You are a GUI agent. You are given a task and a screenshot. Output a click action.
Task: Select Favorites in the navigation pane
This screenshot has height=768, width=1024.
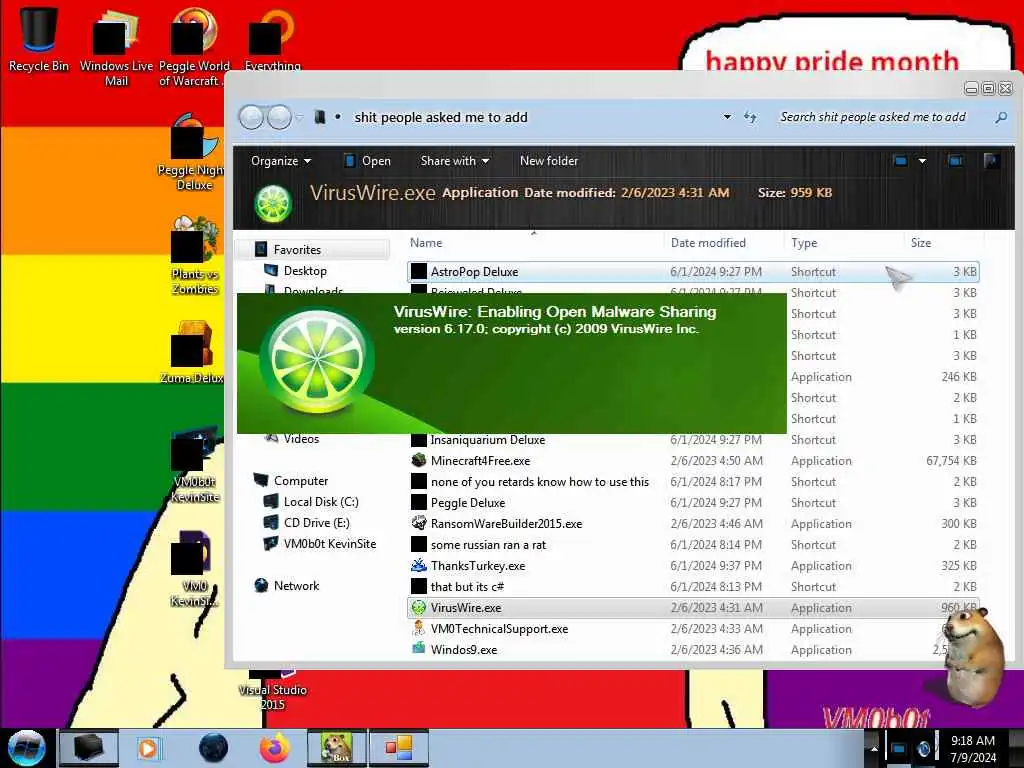coord(297,249)
